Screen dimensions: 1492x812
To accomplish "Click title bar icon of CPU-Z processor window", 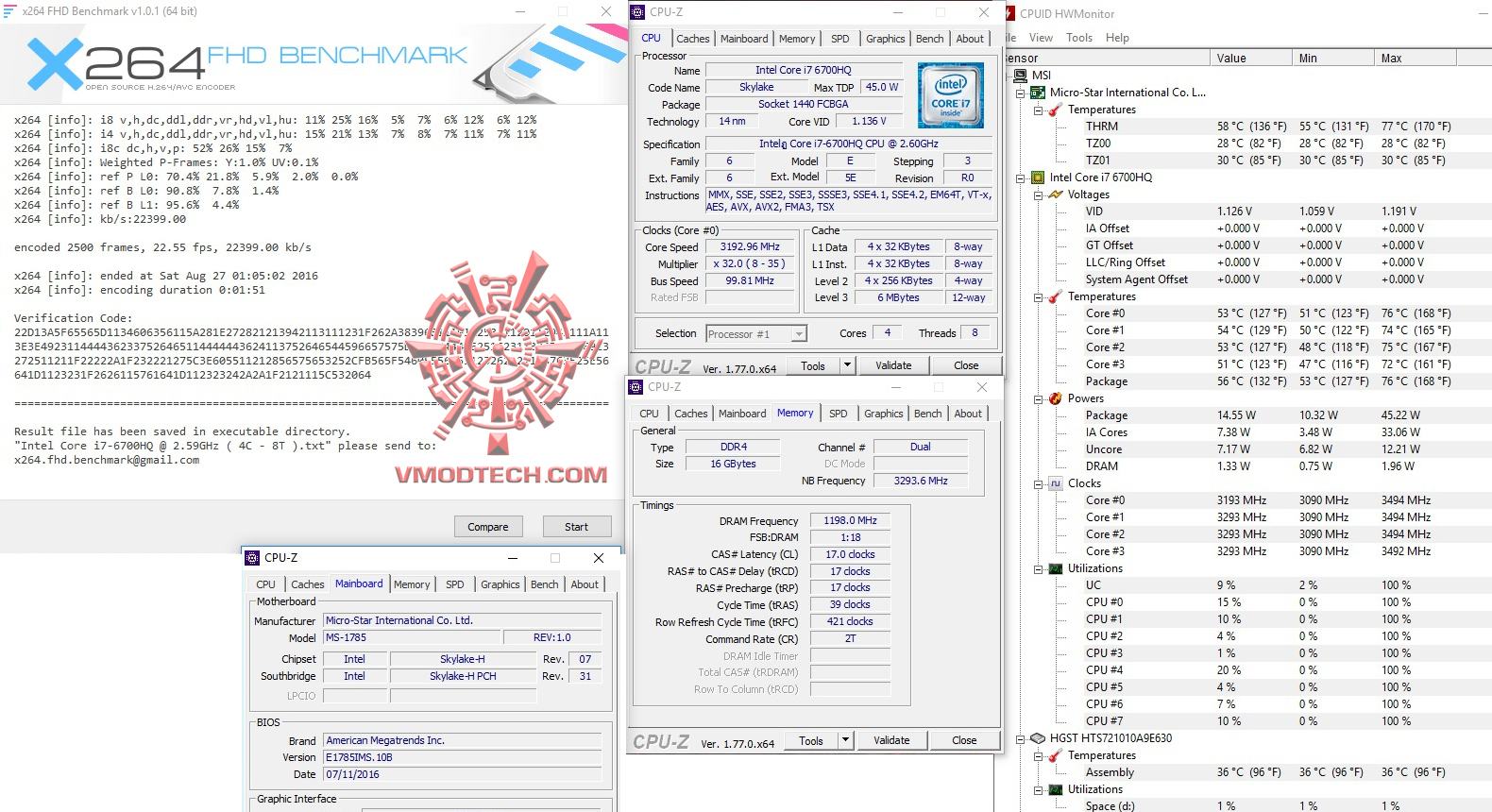I will coord(637,12).
